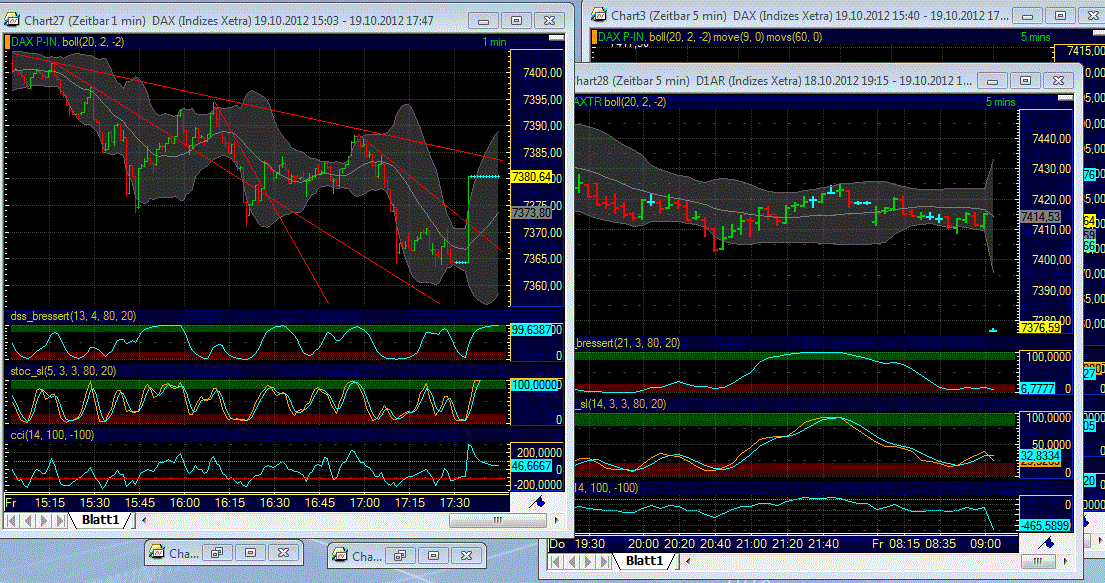Select the Blatt1 sheet tab in Chart28
This screenshot has width=1105, height=583.
click(646, 562)
